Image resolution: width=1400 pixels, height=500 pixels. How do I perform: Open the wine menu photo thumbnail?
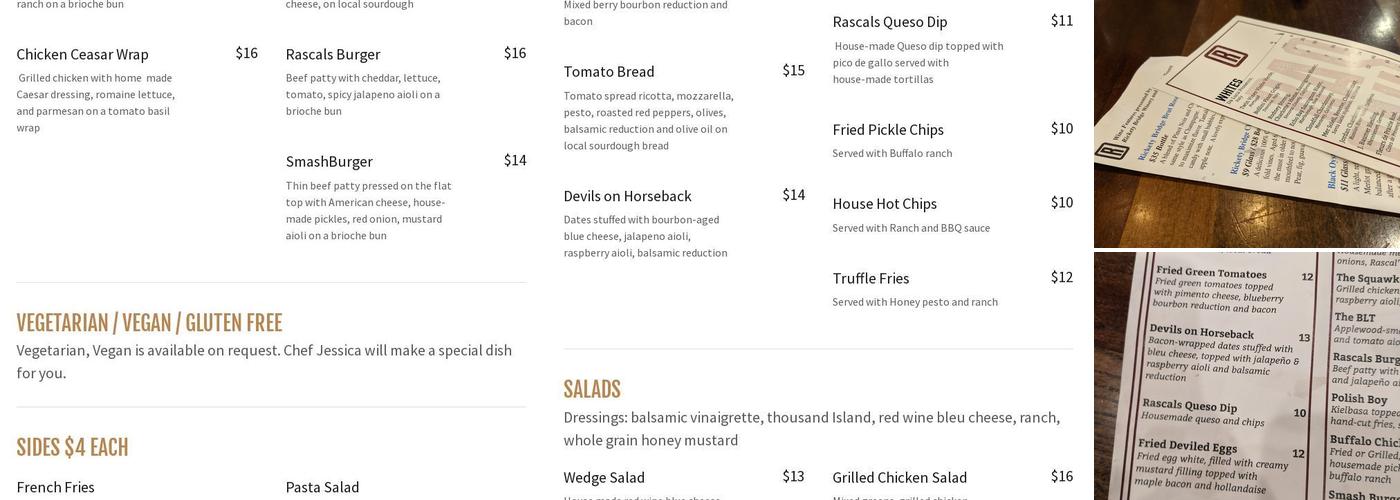(1246, 123)
